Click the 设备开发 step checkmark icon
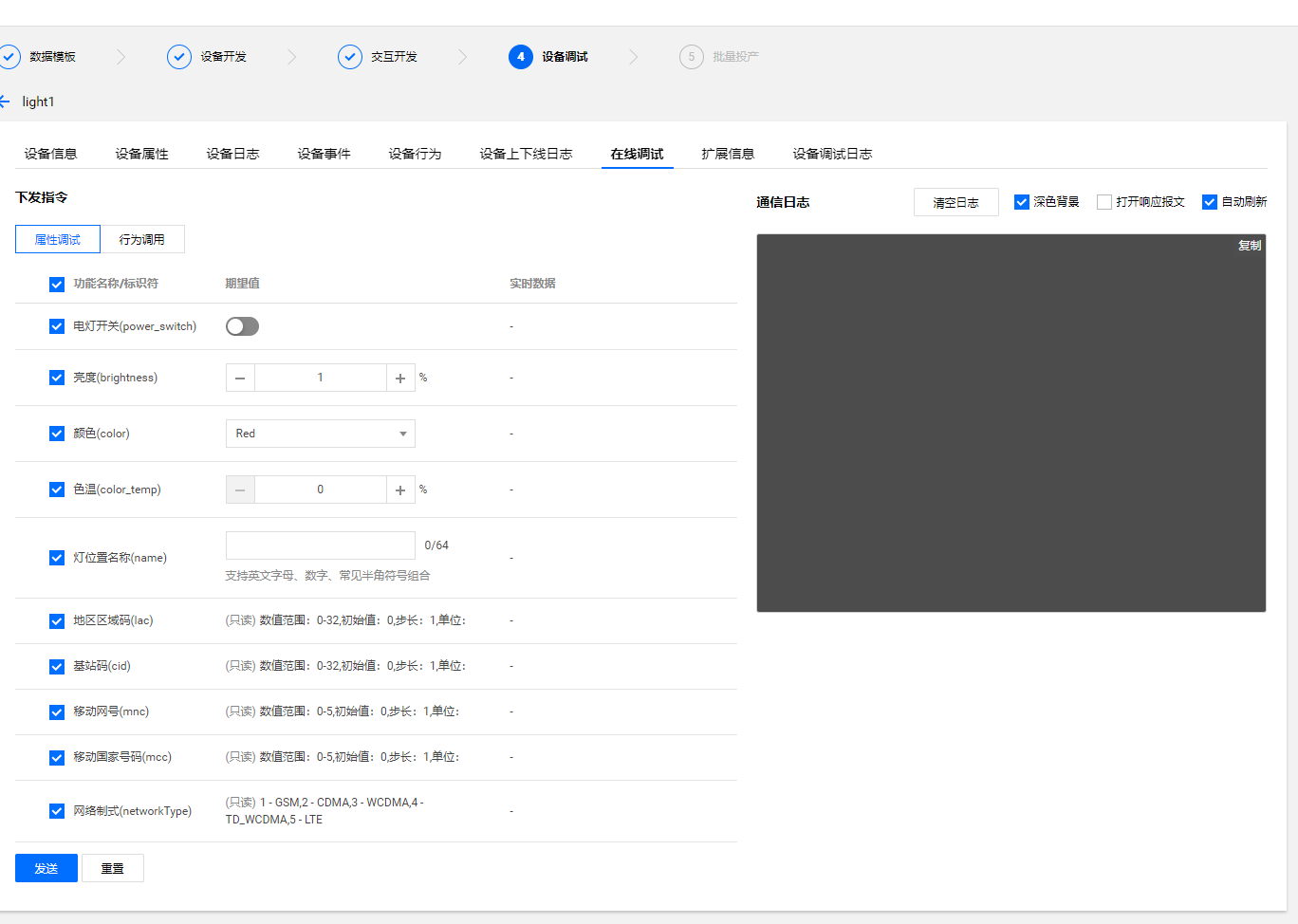Screen dimensions: 1298x924 (x=179, y=57)
